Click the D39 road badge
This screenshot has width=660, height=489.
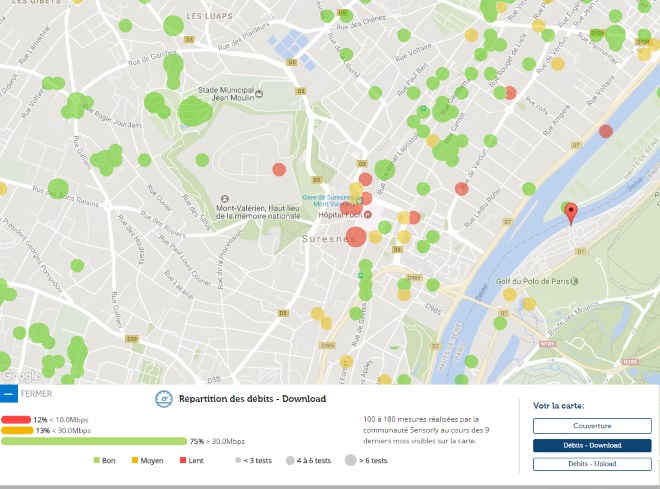[x=132, y=339]
